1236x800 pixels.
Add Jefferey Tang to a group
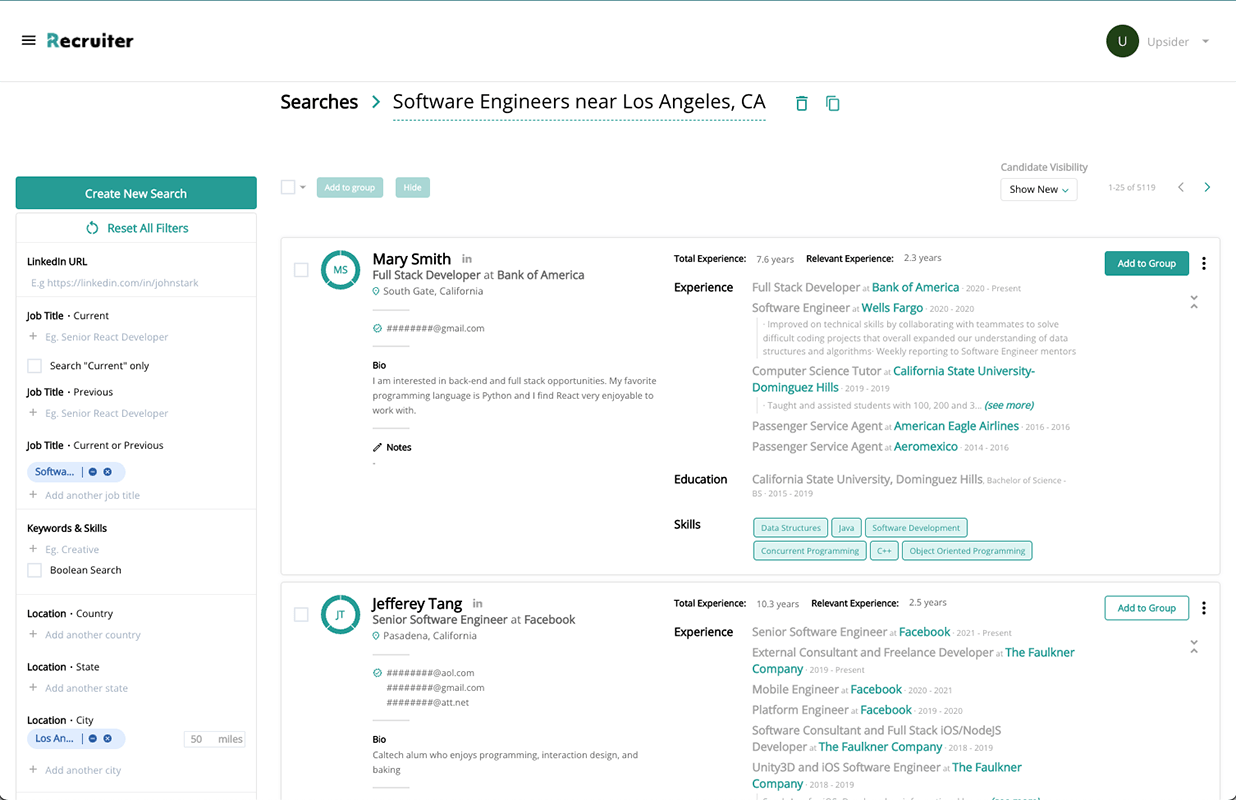pyautogui.click(x=1146, y=608)
